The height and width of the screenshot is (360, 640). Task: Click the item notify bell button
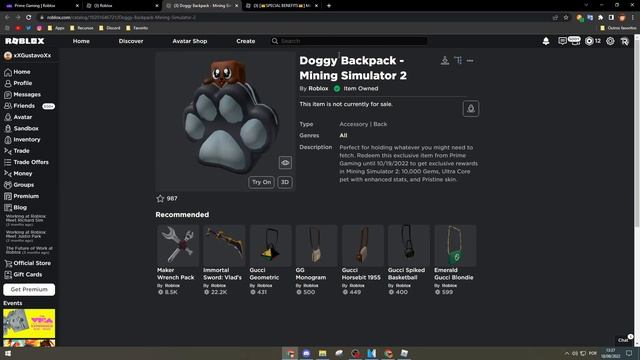(471, 109)
